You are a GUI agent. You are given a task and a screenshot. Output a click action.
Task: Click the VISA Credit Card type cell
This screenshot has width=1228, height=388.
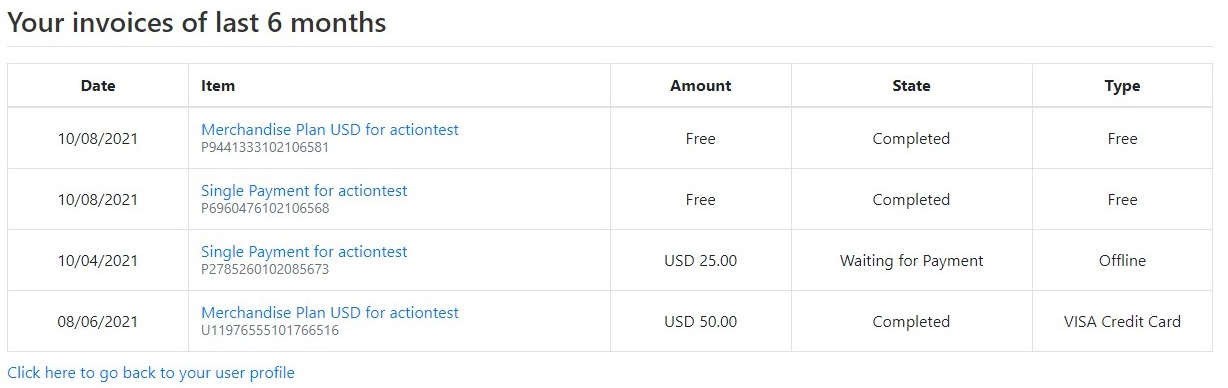(1122, 322)
